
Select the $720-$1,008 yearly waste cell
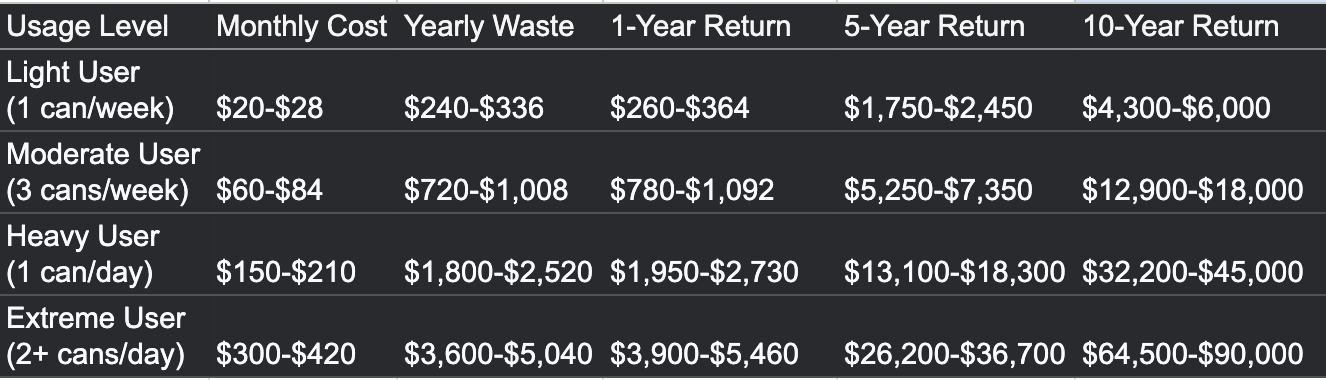tap(486, 190)
